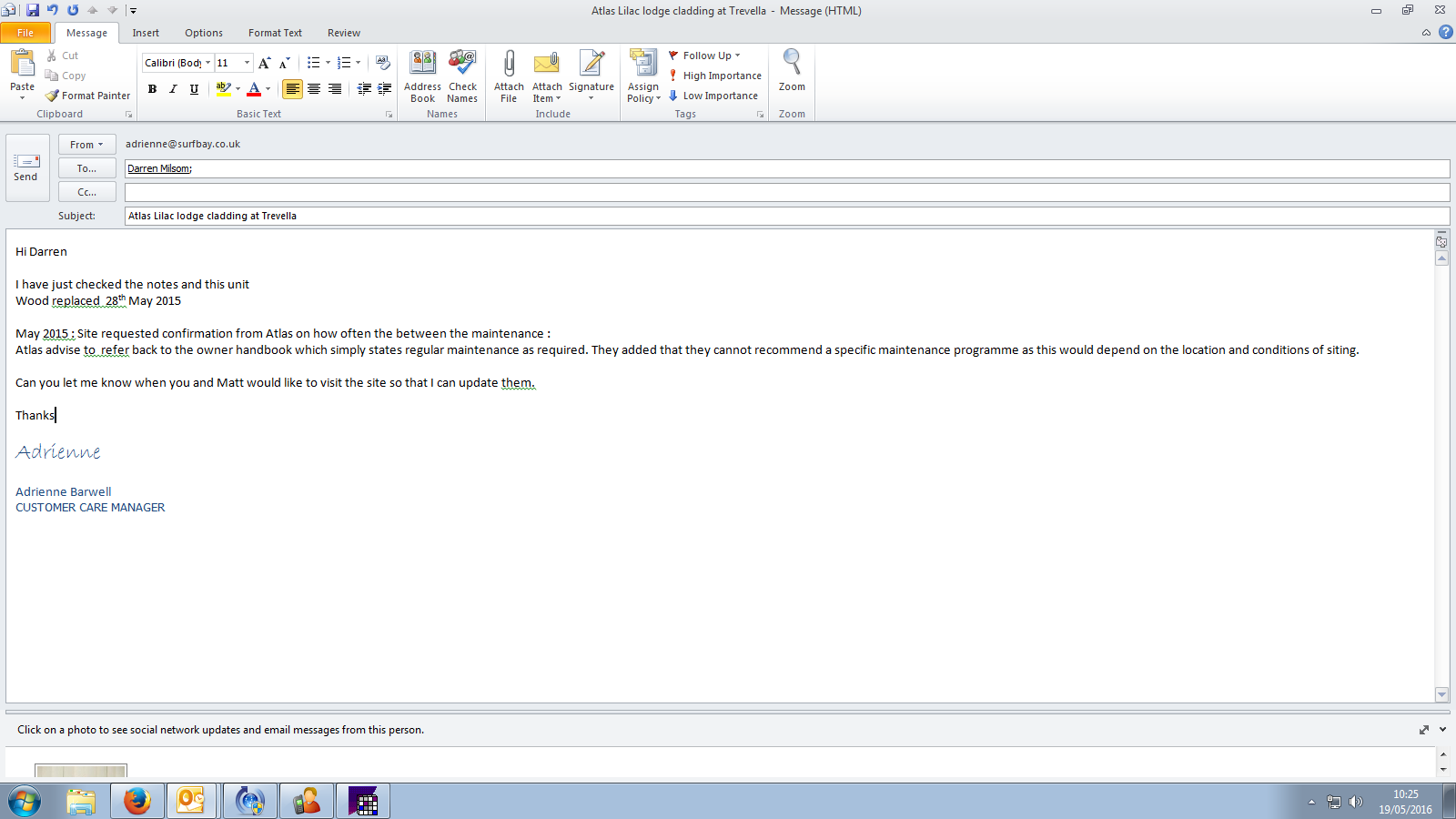Switch to the Review tab
The image size is (1456, 819).
tap(344, 33)
